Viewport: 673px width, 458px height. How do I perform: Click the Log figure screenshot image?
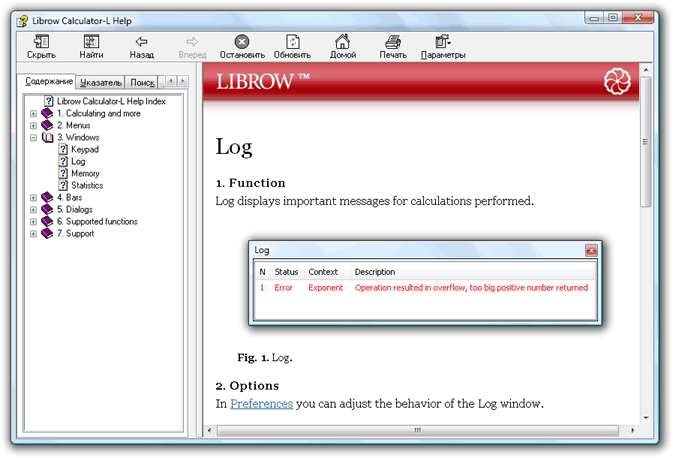pos(425,283)
